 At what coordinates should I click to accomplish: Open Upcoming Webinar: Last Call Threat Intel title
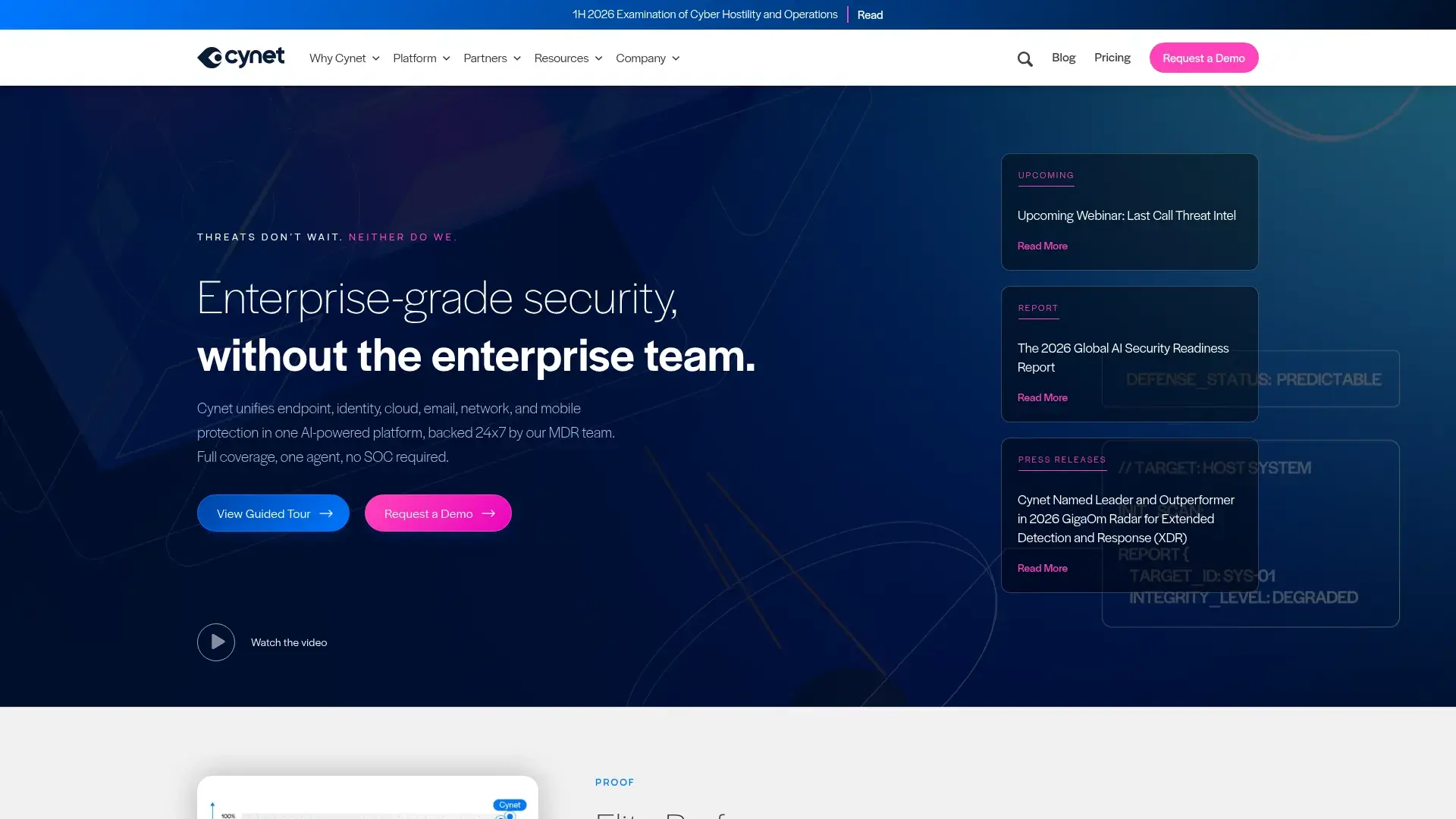click(1126, 215)
